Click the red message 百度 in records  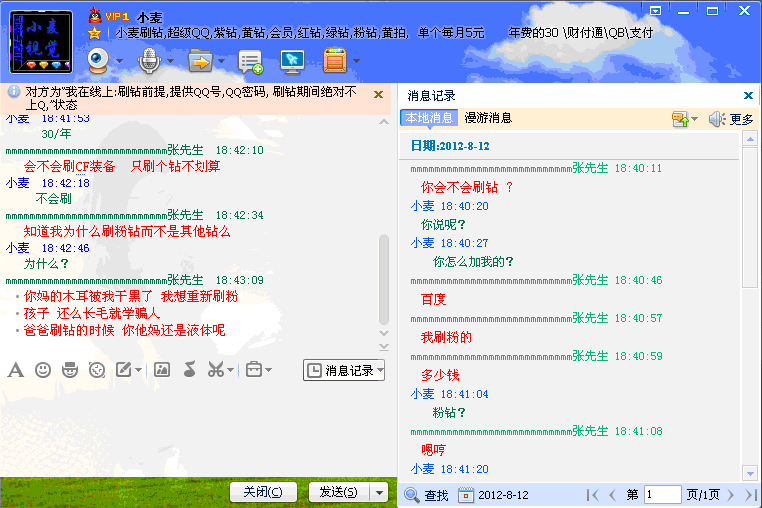click(x=433, y=299)
